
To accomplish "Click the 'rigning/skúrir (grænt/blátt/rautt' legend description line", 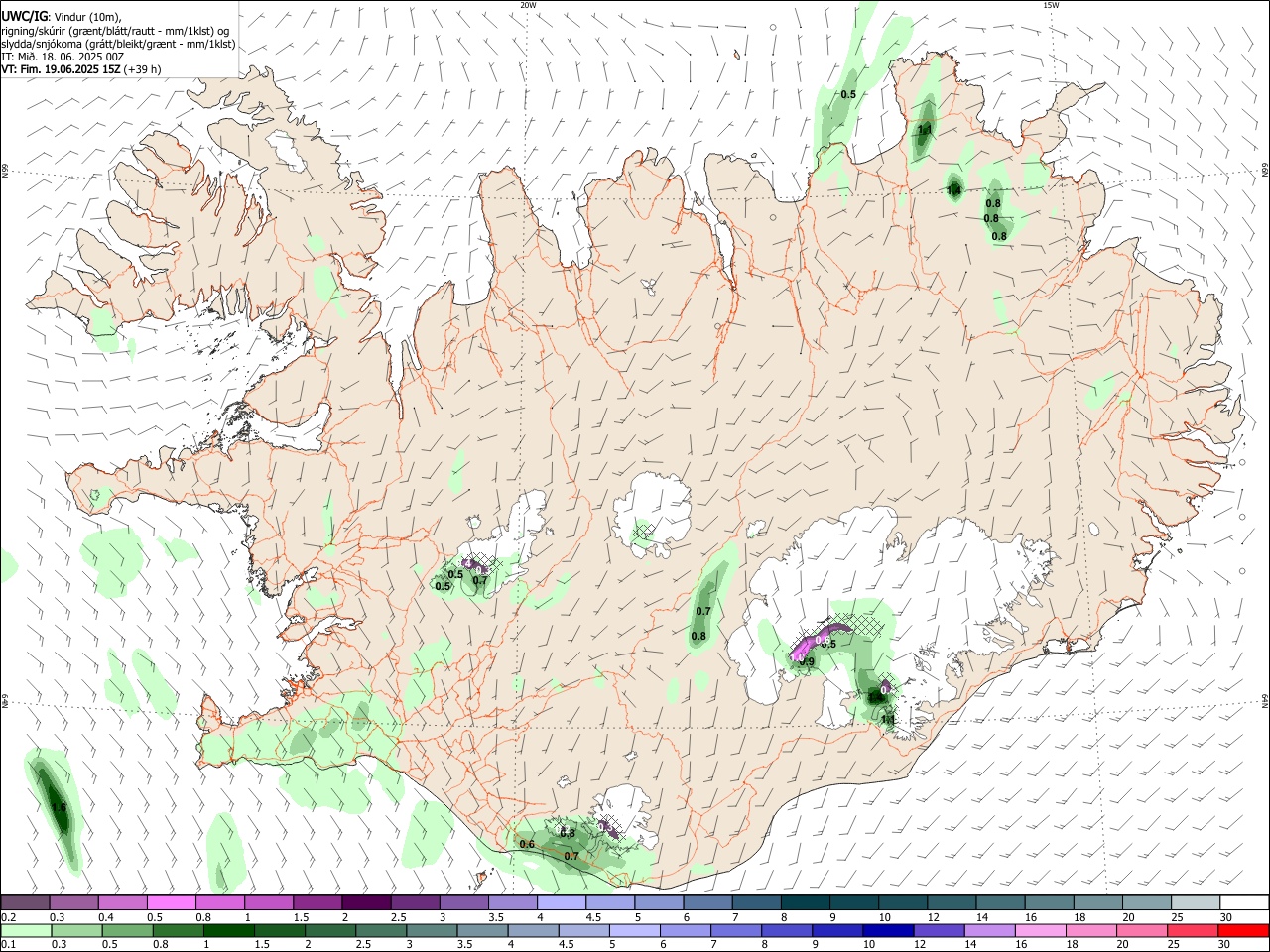I will [115, 30].
